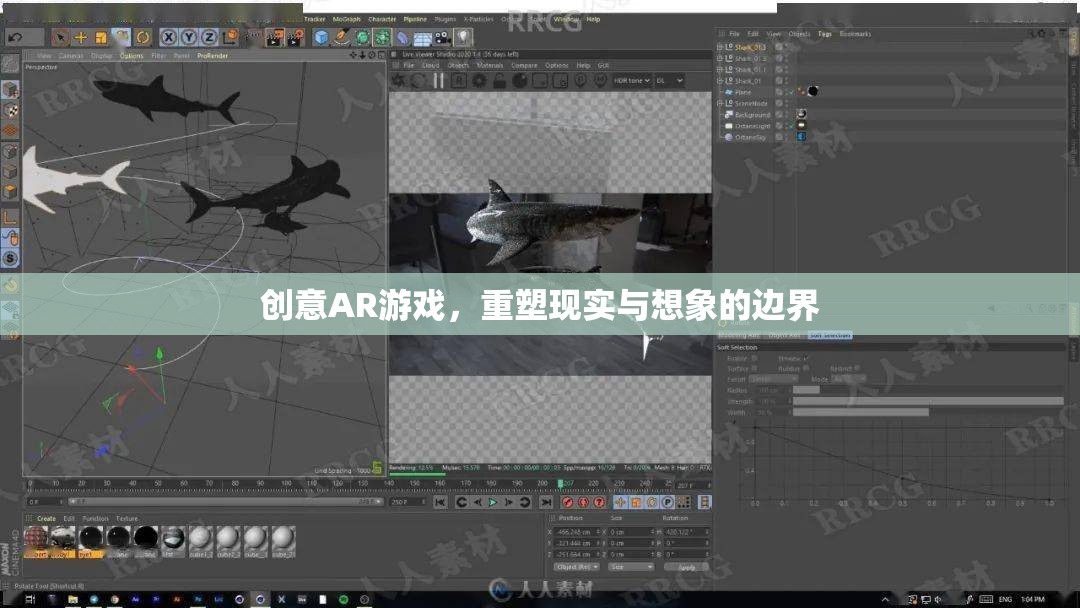Viewport: 1080px width, 608px height.
Task: Toggle visibility dots of Plane object
Action: point(786,92)
